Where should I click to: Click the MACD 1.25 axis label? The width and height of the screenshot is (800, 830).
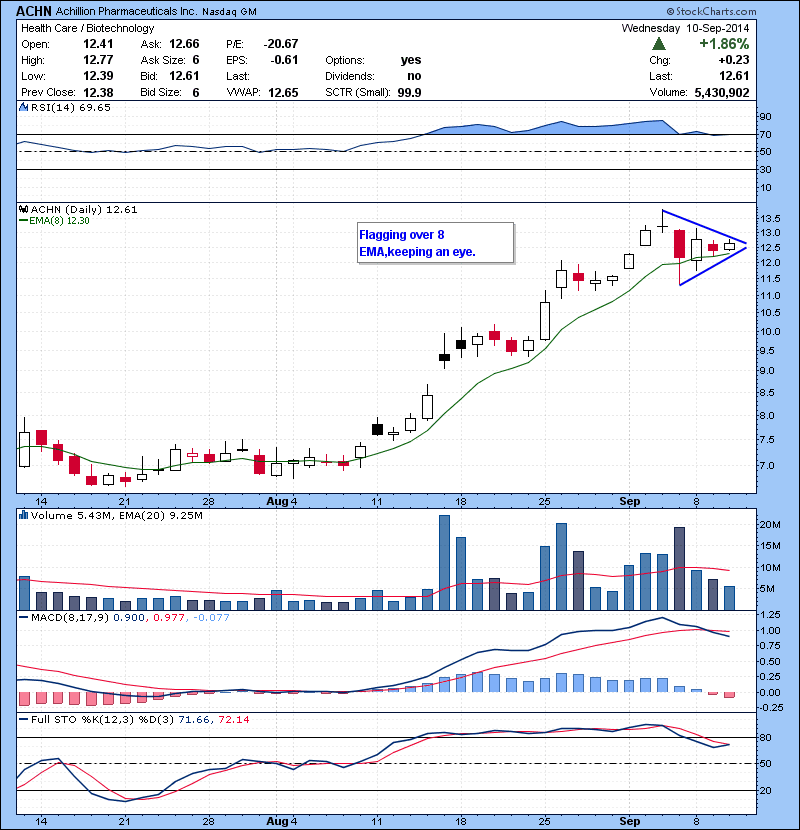click(x=770, y=614)
